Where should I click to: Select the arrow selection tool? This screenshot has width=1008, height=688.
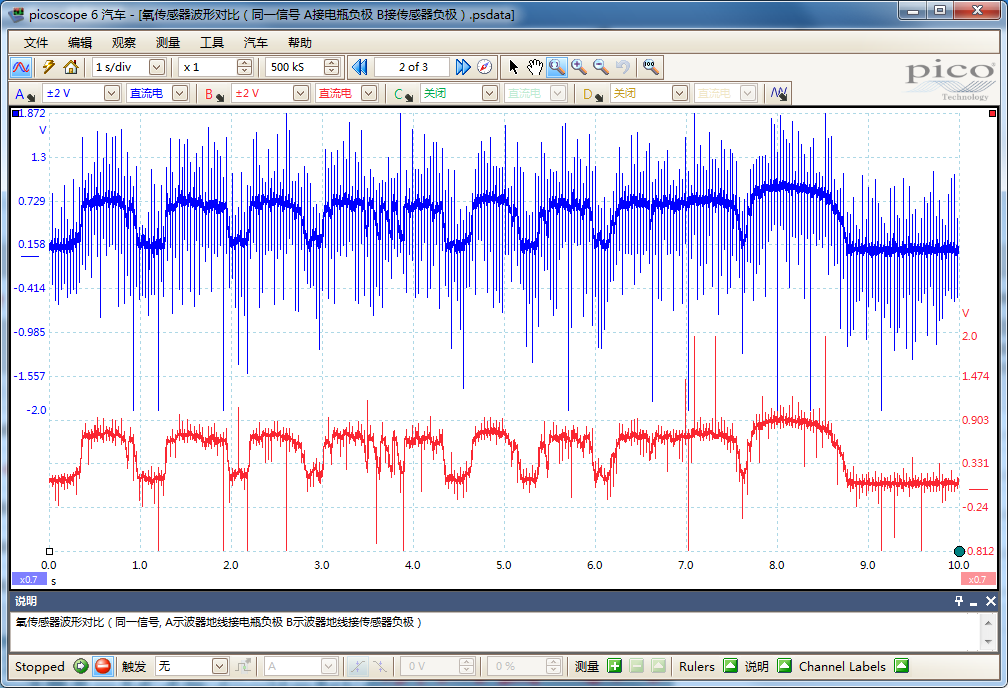pos(513,67)
